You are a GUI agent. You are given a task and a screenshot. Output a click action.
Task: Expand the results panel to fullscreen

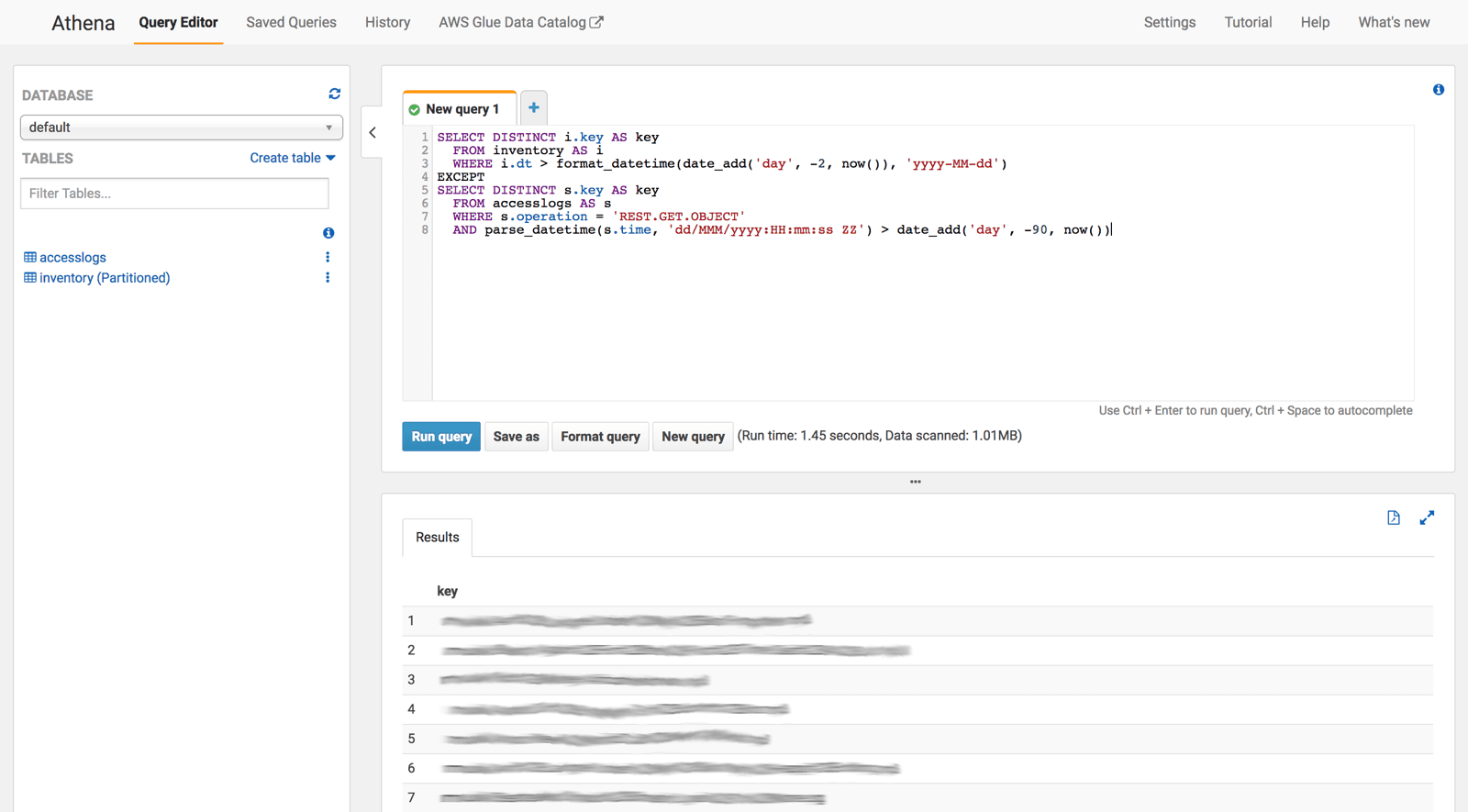1427,517
